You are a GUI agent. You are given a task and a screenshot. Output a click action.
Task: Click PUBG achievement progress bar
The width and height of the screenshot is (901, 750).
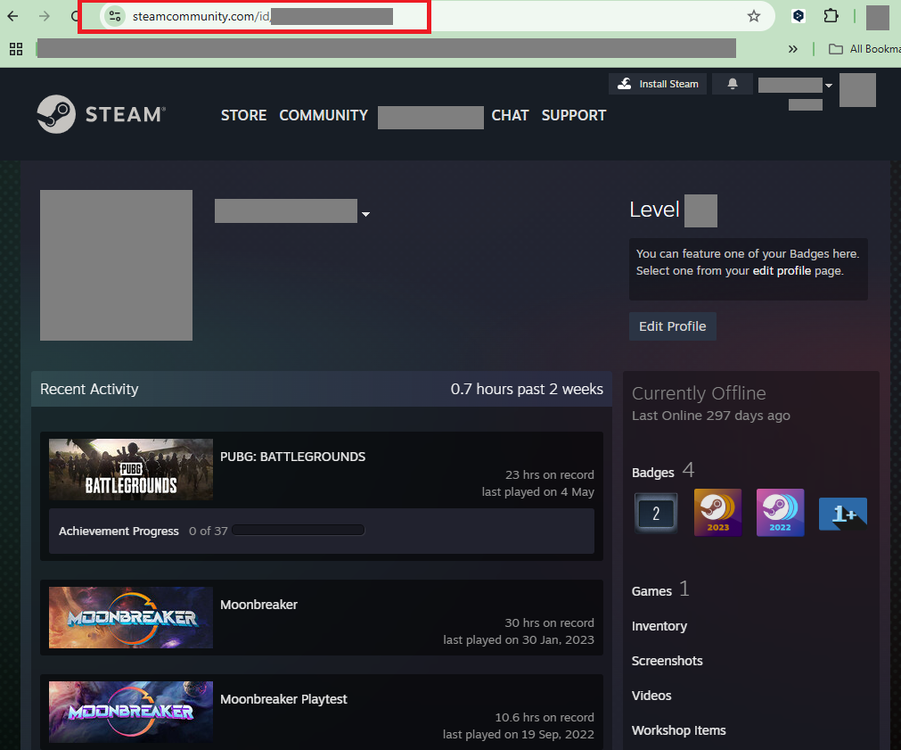click(298, 531)
